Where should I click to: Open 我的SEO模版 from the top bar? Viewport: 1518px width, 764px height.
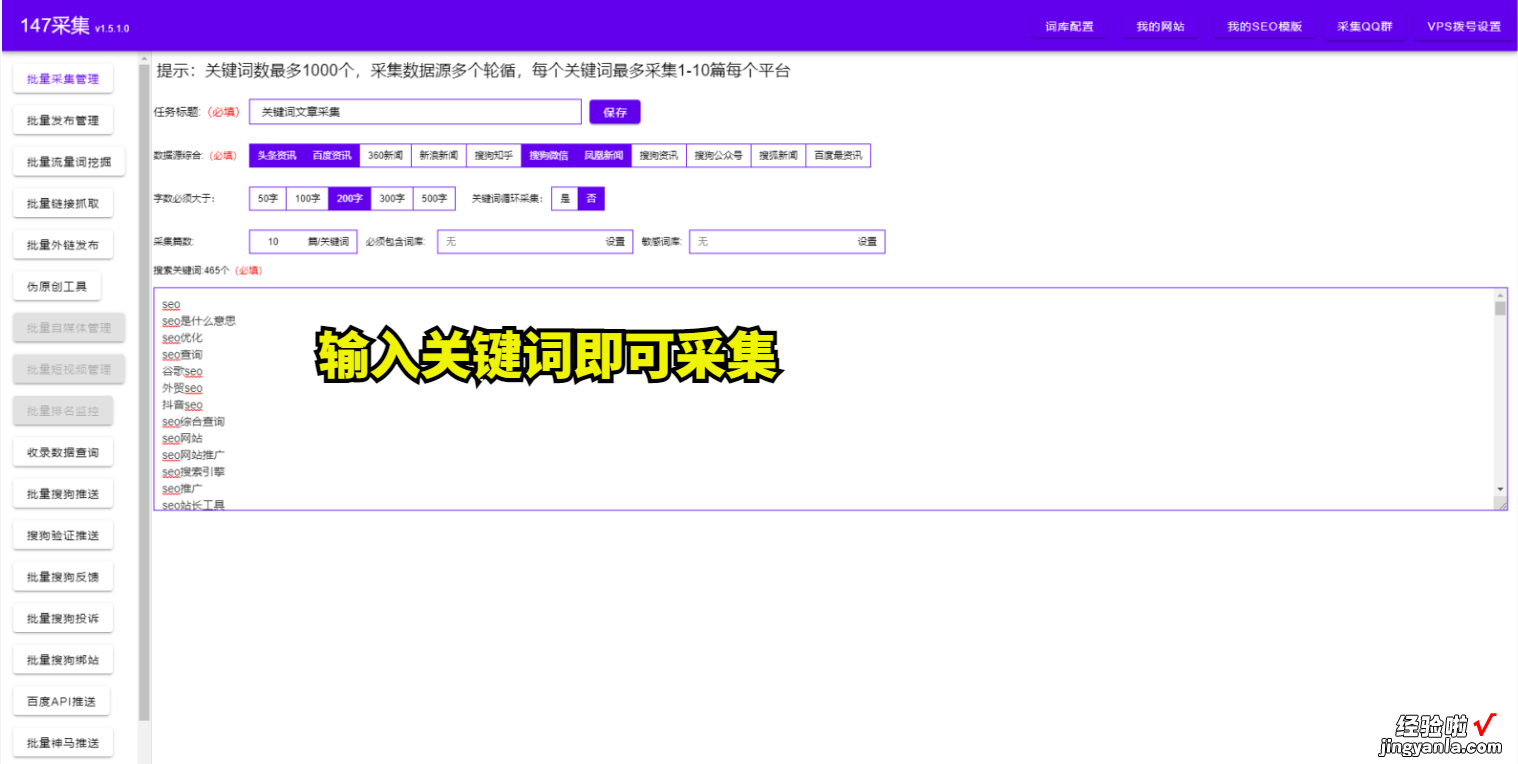(x=1264, y=27)
